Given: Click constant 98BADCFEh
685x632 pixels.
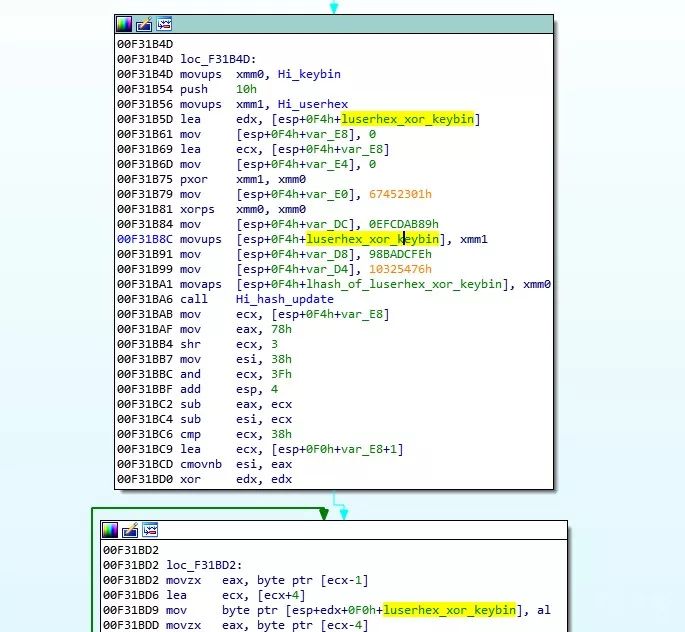Looking at the screenshot, I should 401,254.
